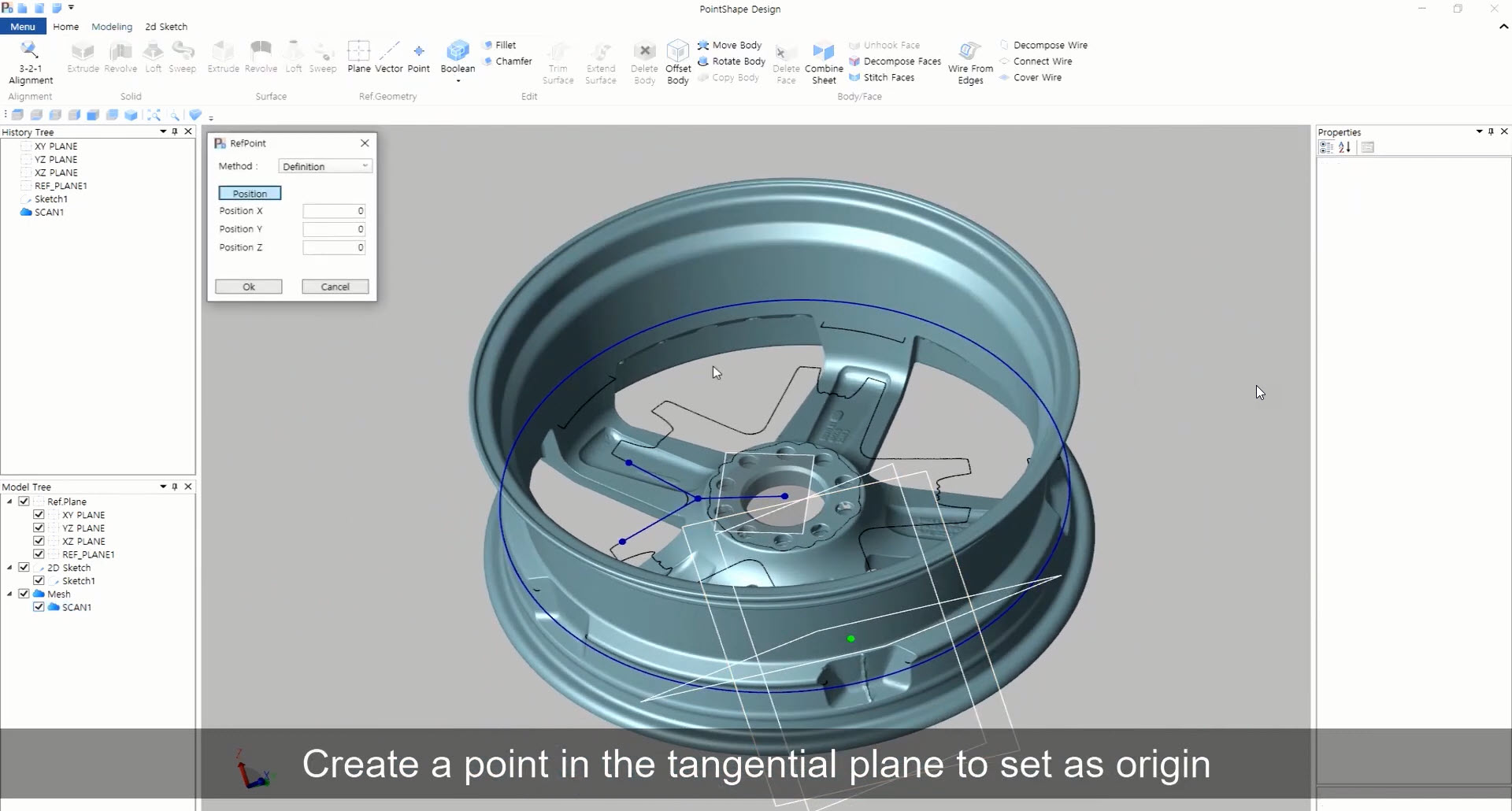Select the Extrude tool in Solid group
The width and height of the screenshot is (1512, 811).
click(x=82, y=59)
